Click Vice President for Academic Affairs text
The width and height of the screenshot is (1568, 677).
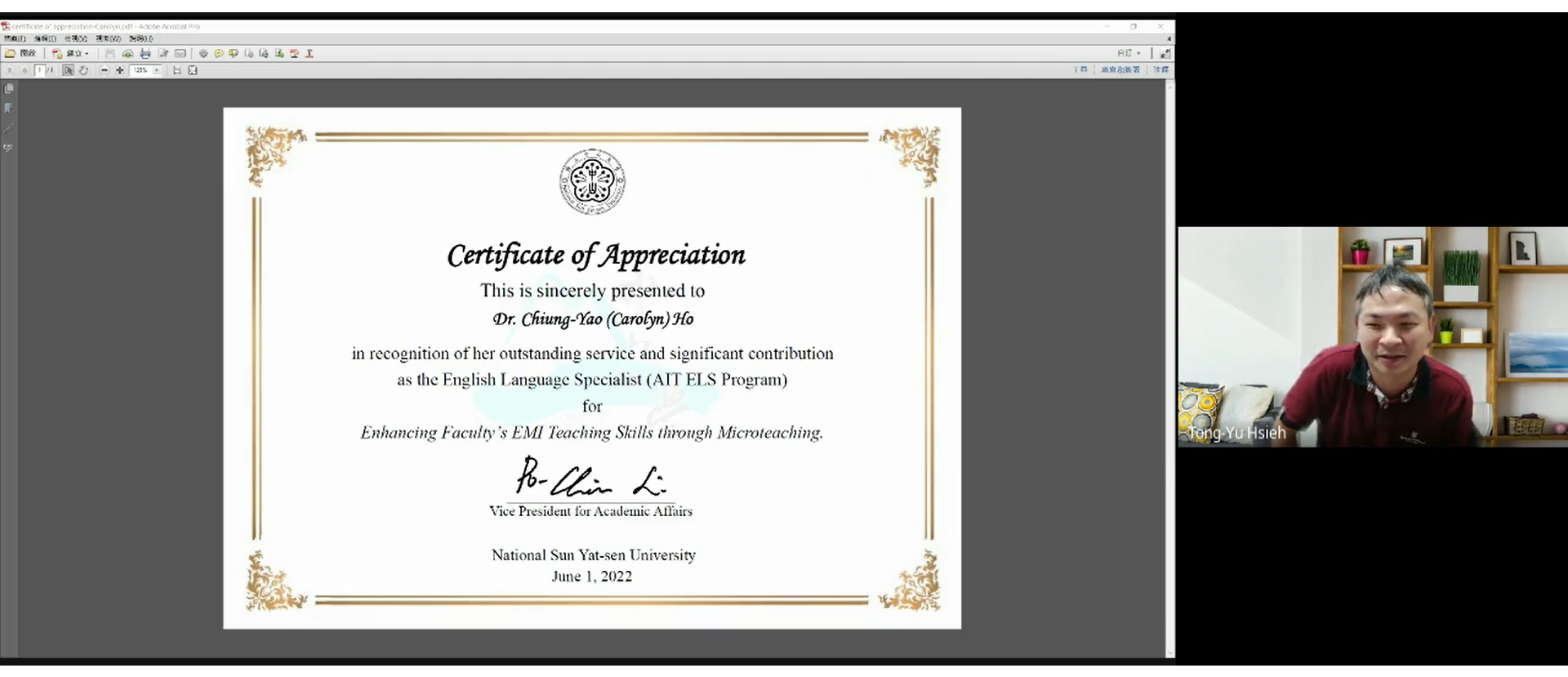pos(590,511)
